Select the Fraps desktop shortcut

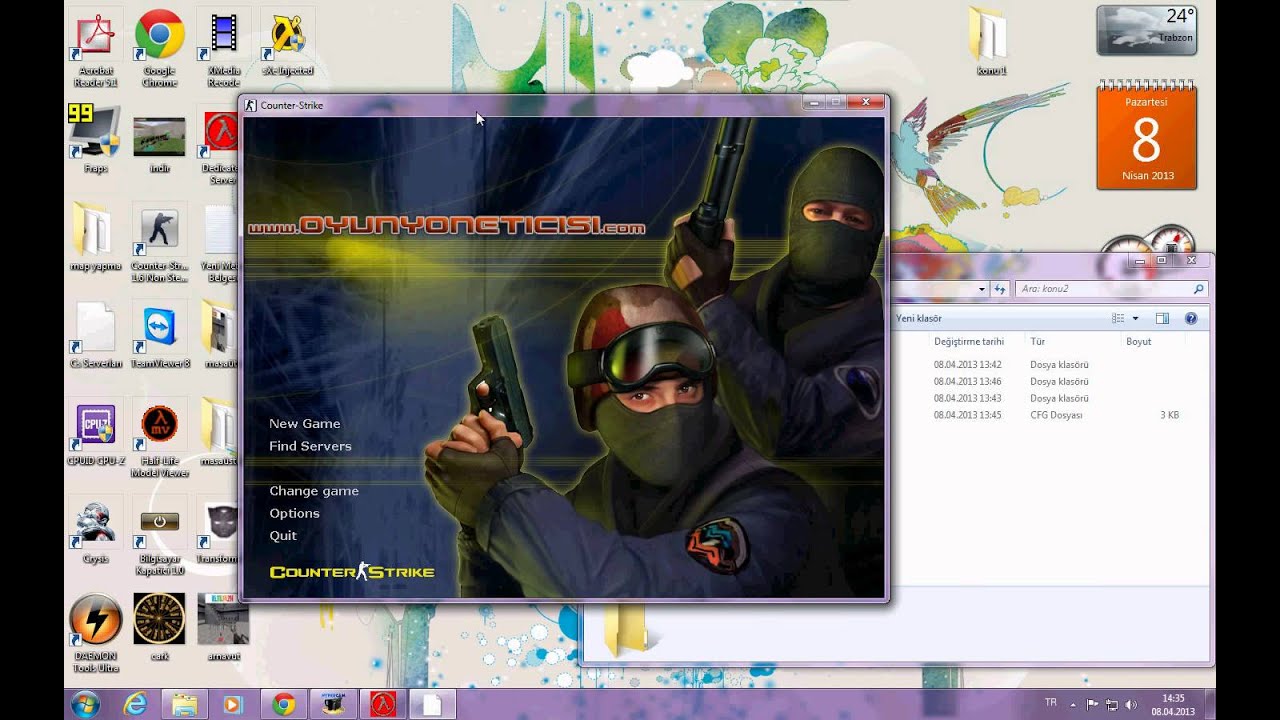(96, 140)
